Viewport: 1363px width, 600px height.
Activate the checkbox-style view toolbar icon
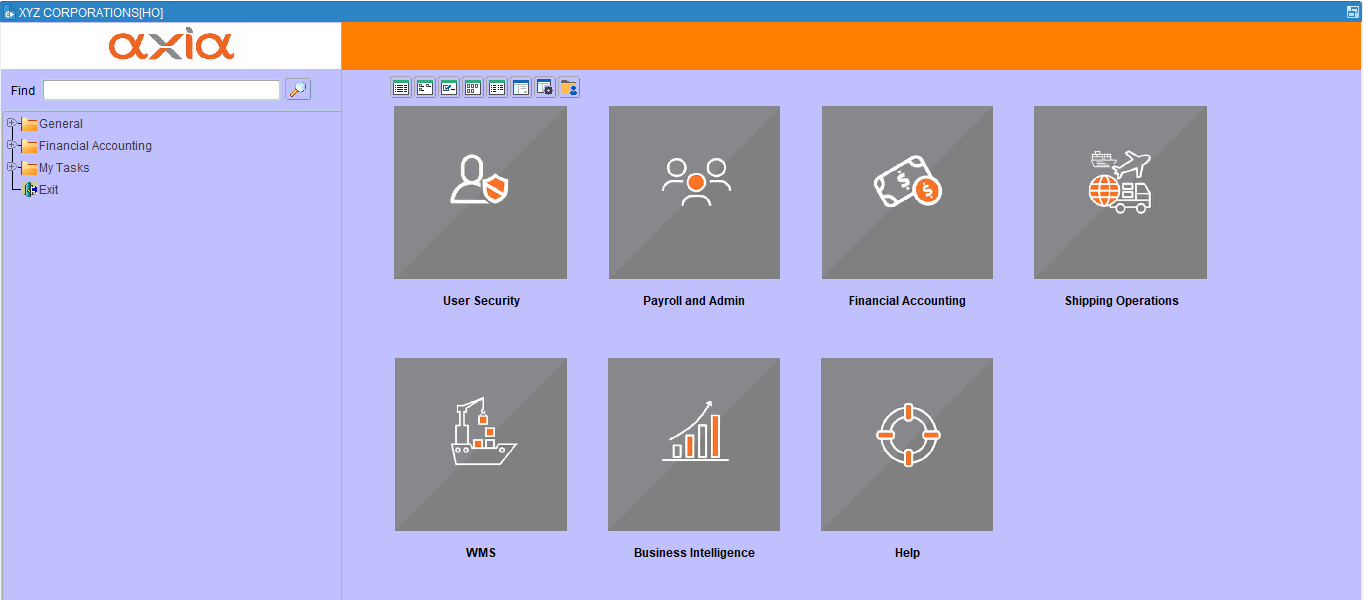(448, 87)
